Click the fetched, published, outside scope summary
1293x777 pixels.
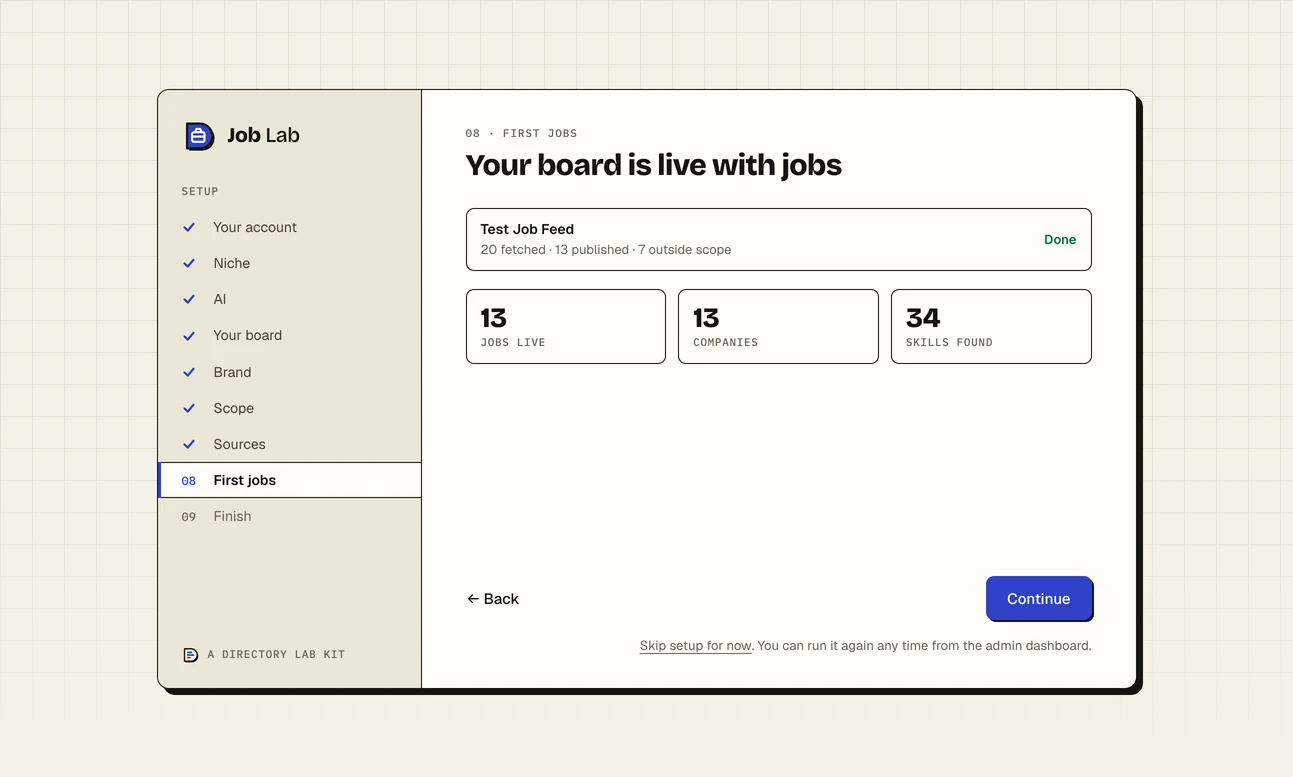(606, 250)
